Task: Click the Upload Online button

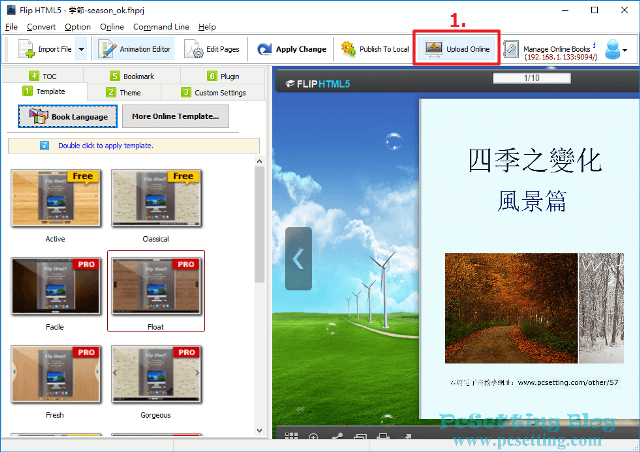Action: [x=457, y=49]
